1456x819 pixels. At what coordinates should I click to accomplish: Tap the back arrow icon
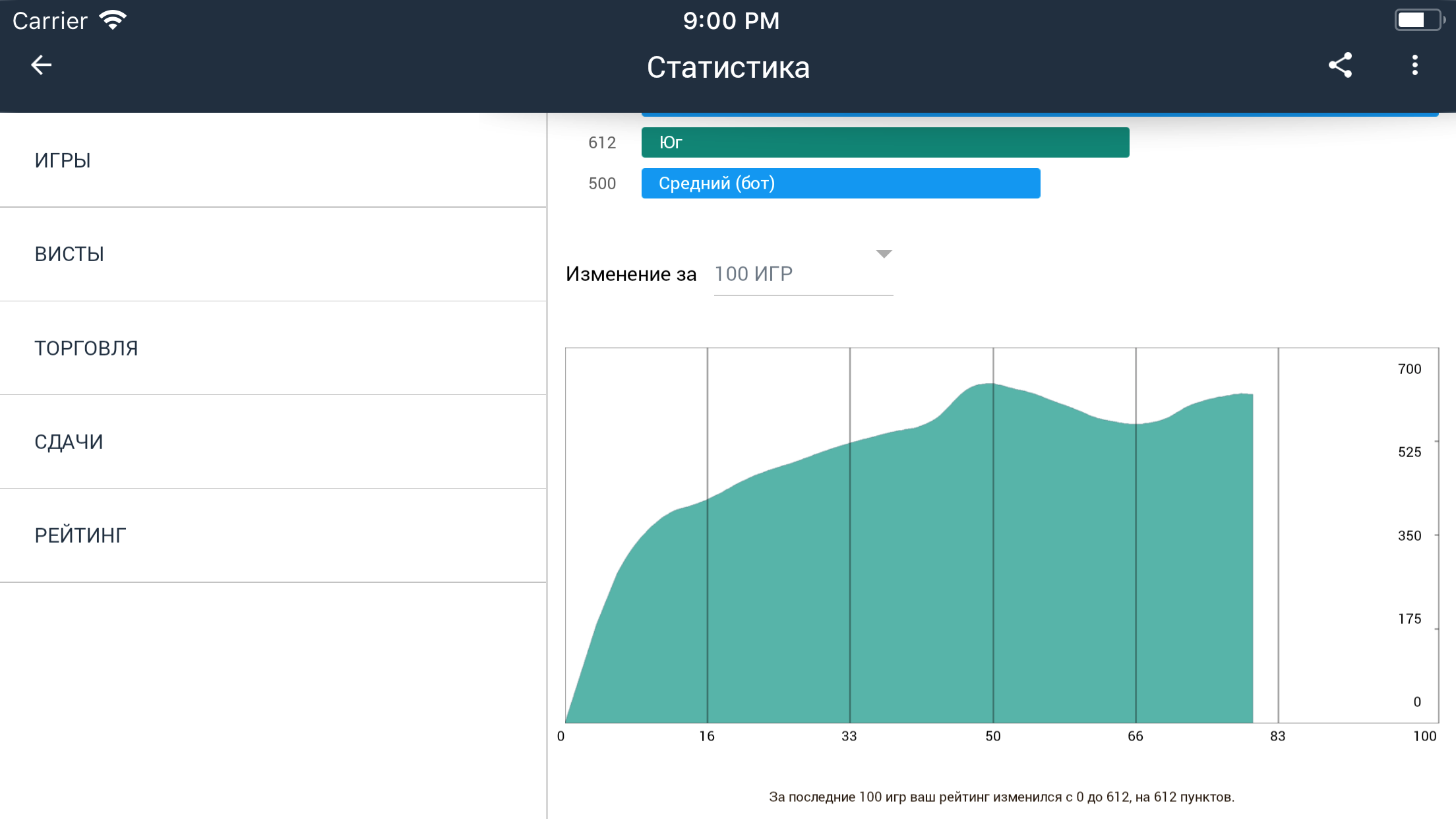point(41,65)
